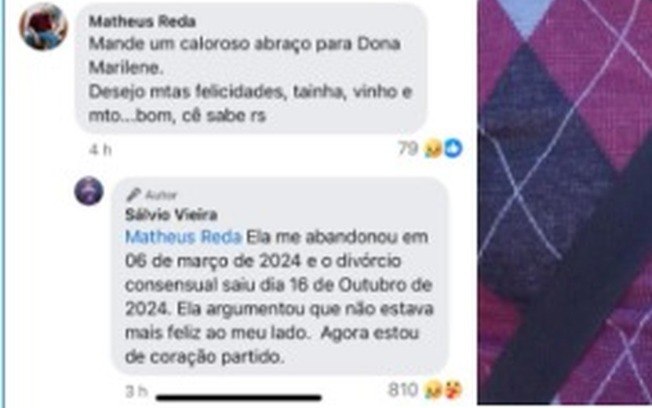
Task: Open the 3 h reply timestamp
Action: click(136, 391)
